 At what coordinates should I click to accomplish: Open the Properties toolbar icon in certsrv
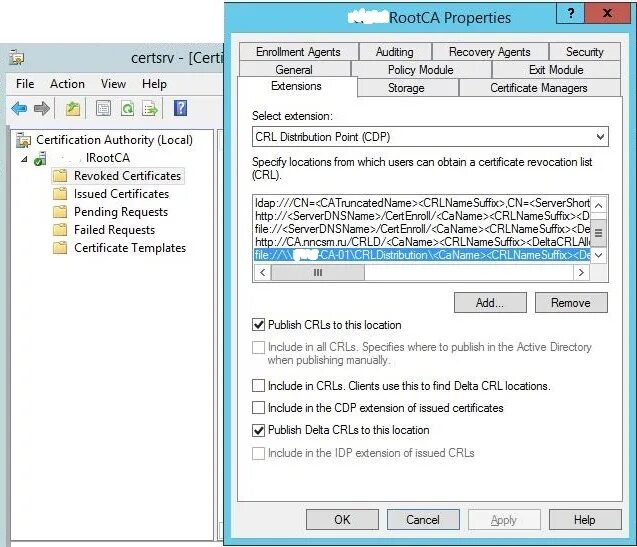point(103,109)
